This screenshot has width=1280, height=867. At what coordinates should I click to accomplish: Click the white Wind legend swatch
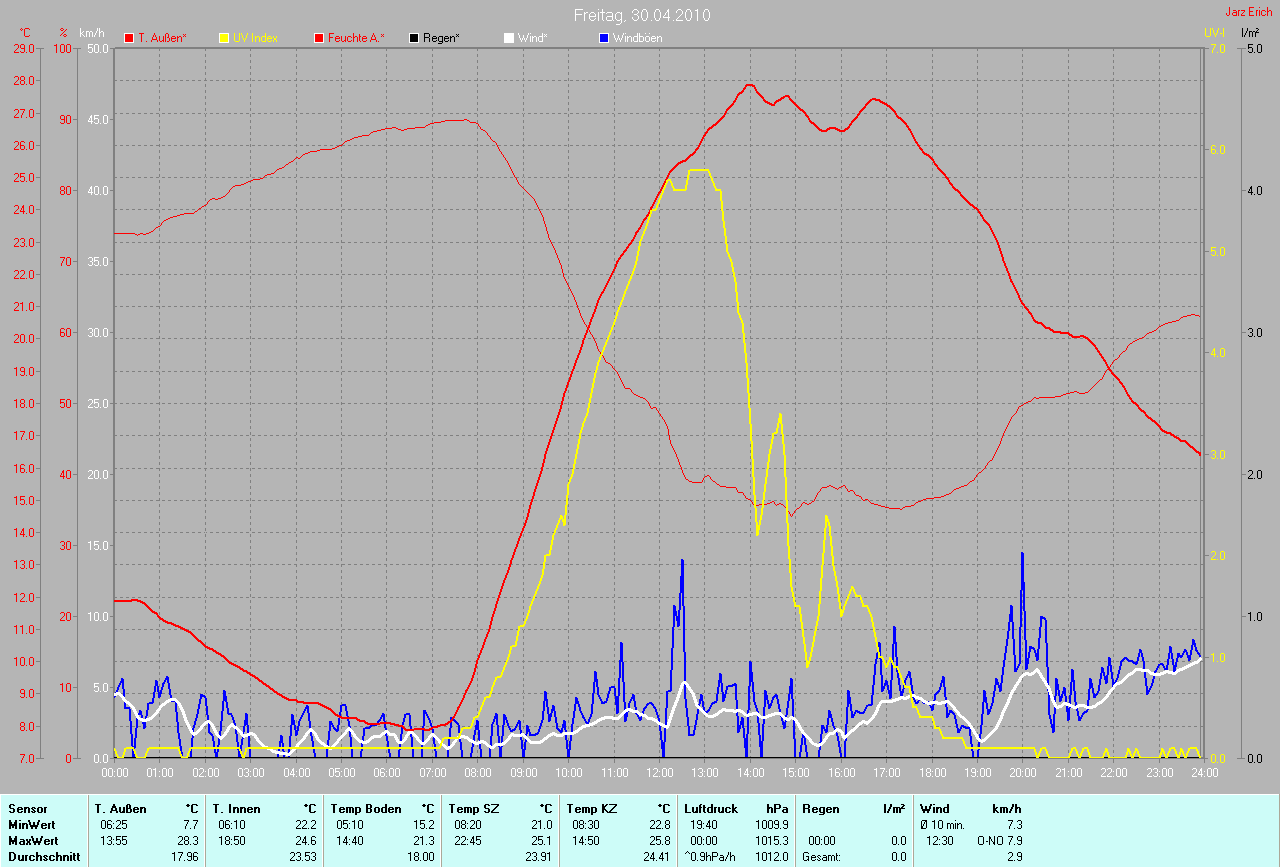[508, 38]
